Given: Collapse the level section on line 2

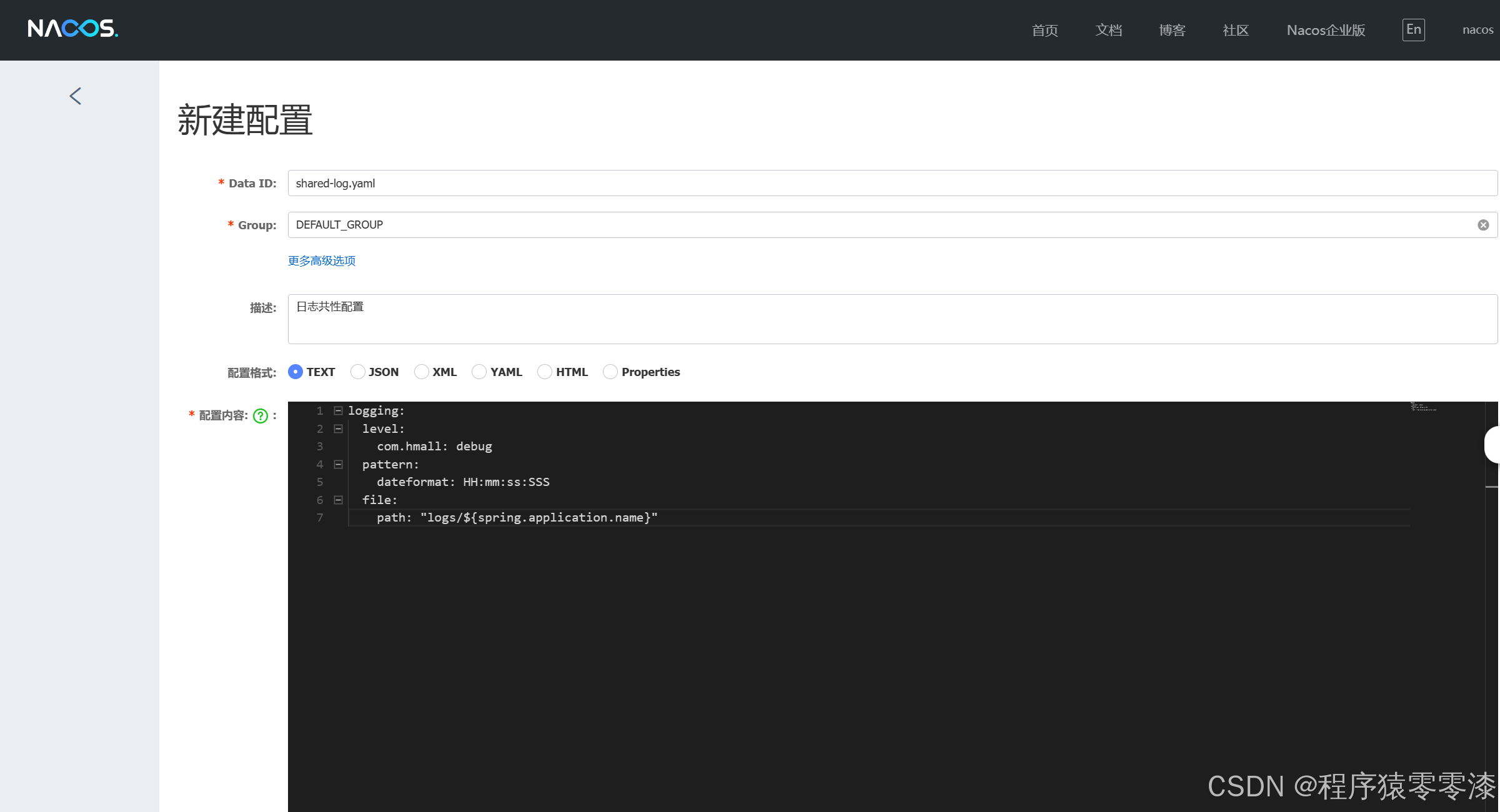Looking at the screenshot, I should click(x=338, y=429).
